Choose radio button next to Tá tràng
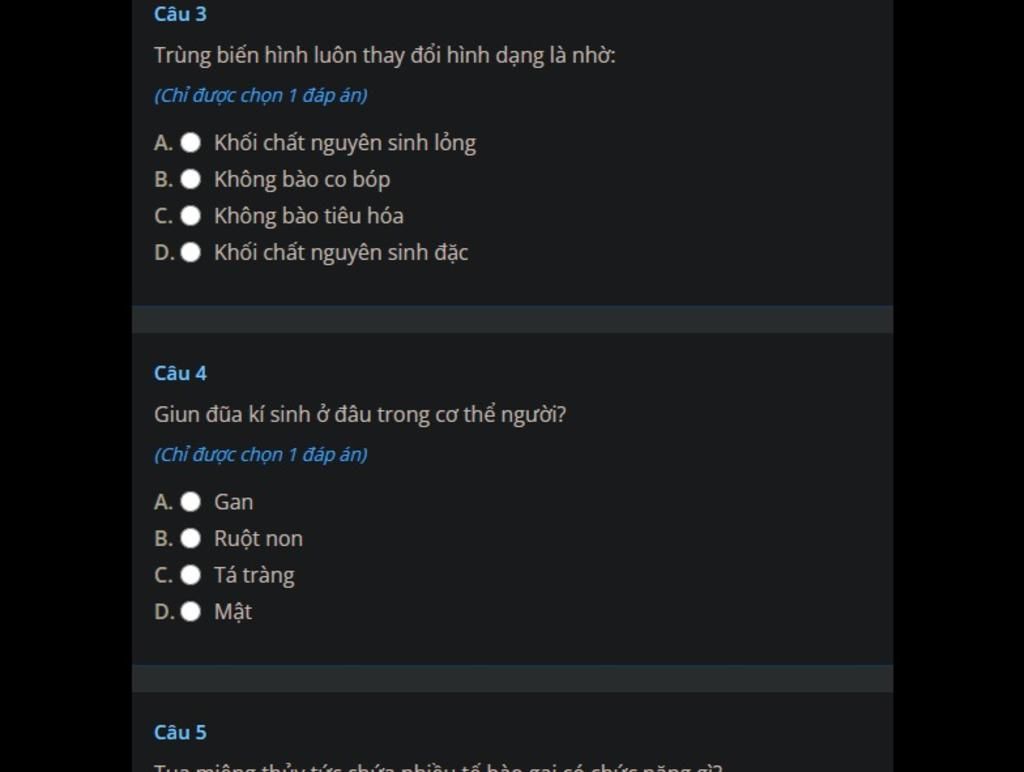The width and height of the screenshot is (1024, 772). 191,575
